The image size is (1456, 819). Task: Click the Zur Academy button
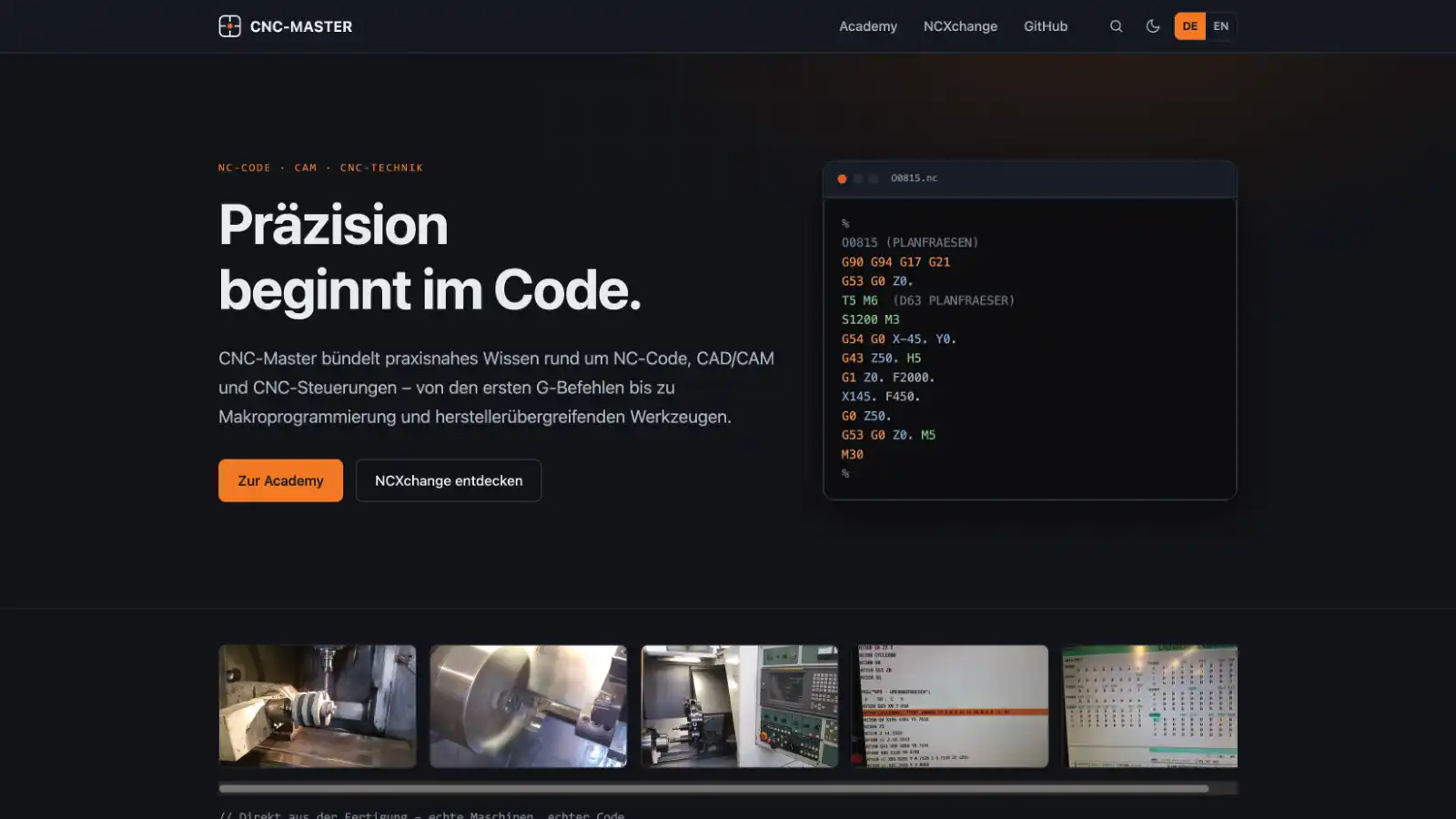click(x=280, y=480)
